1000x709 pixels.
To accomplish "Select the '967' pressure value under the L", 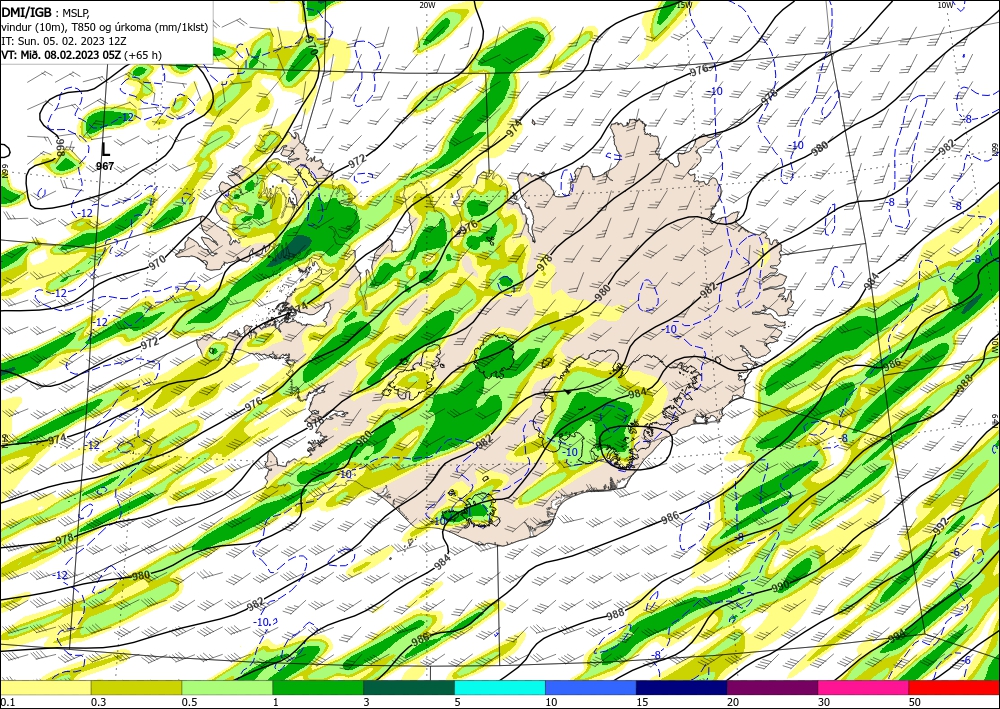I will (105, 166).
